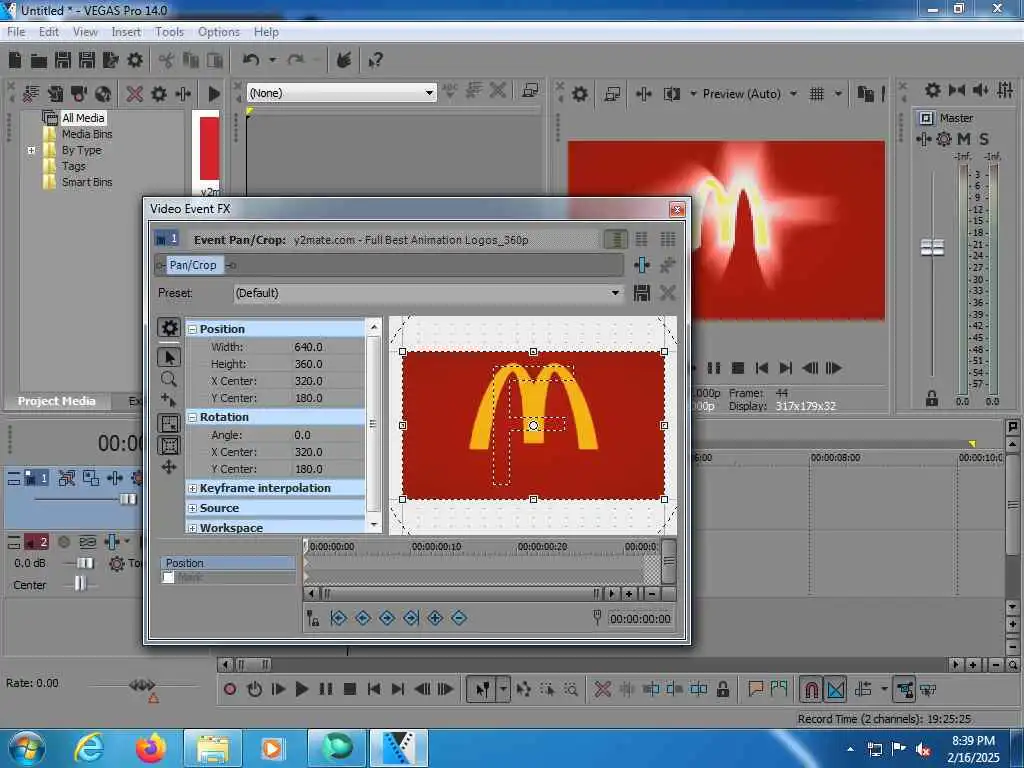The width and height of the screenshot is (1024, 768).
Task: Expand the Keyframe interpolation section
Action: (193, 488)
